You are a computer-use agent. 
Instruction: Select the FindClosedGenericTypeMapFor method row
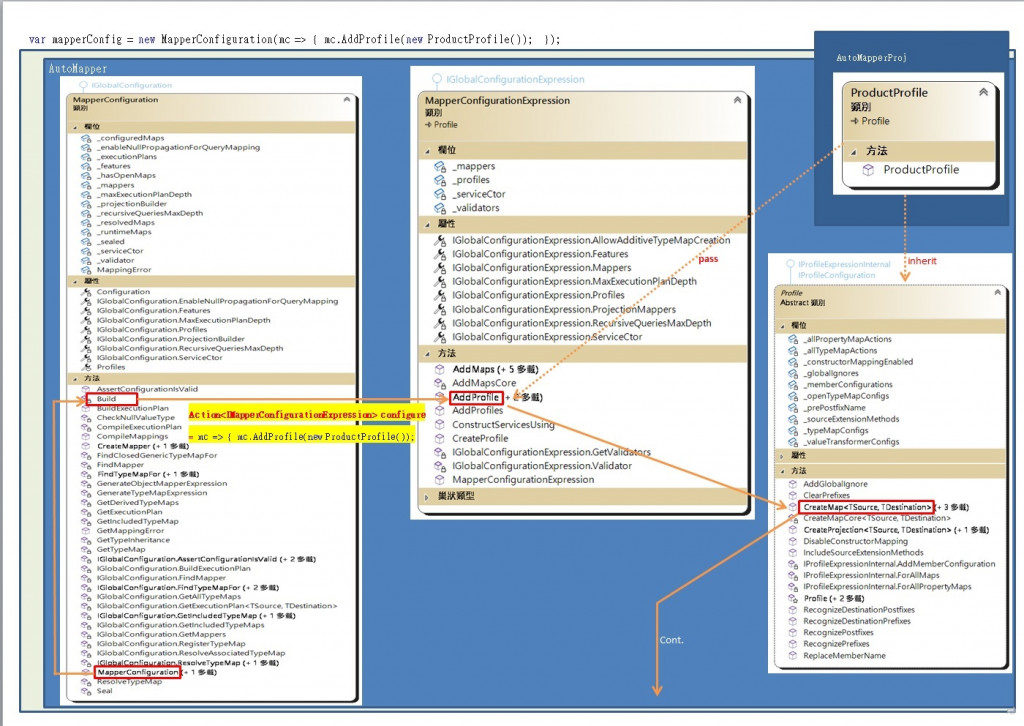click(157, 456)
